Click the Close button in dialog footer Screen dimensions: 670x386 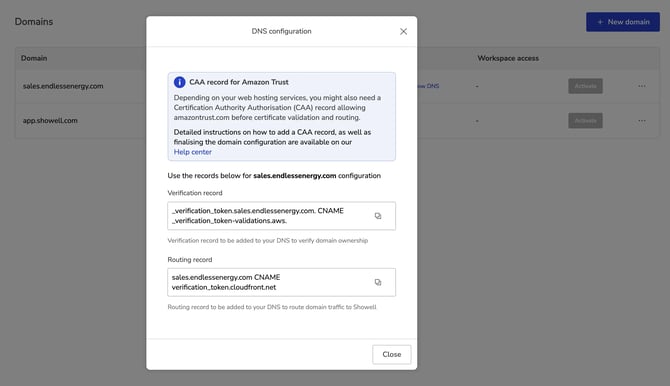click(x=391, y=354)
